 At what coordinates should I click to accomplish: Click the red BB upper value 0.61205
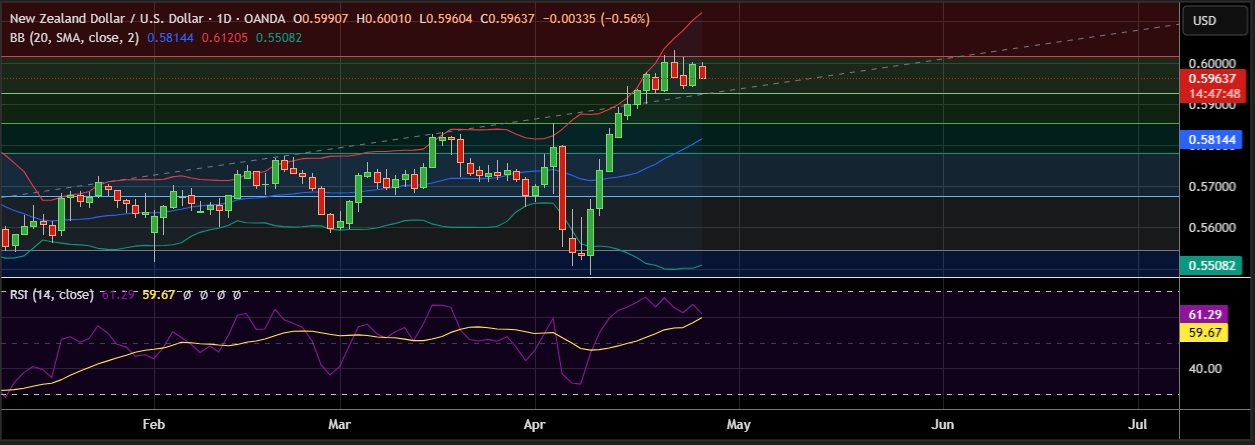tap(224, 37)
